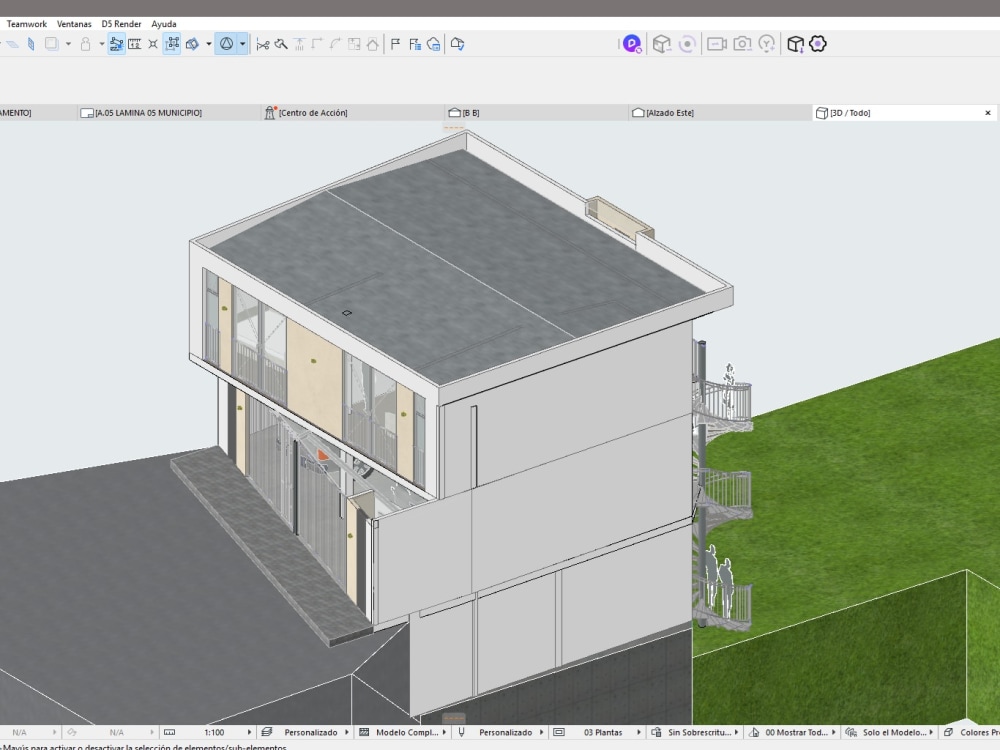Click the fillet curve tool icon

[335, 44]
